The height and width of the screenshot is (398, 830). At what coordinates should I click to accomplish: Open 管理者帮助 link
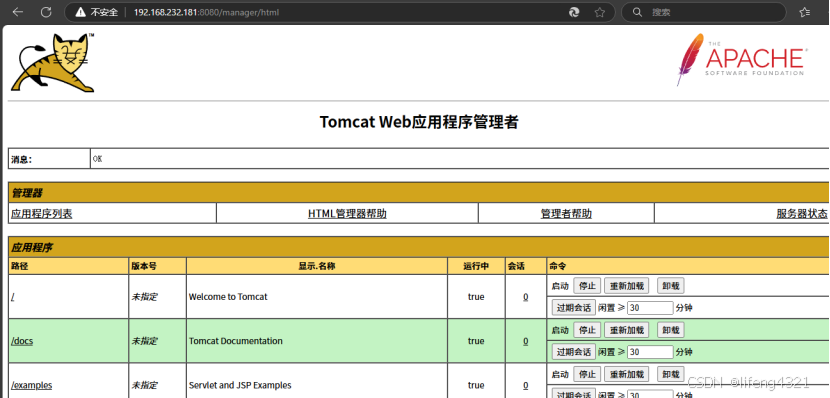point(566,214)
